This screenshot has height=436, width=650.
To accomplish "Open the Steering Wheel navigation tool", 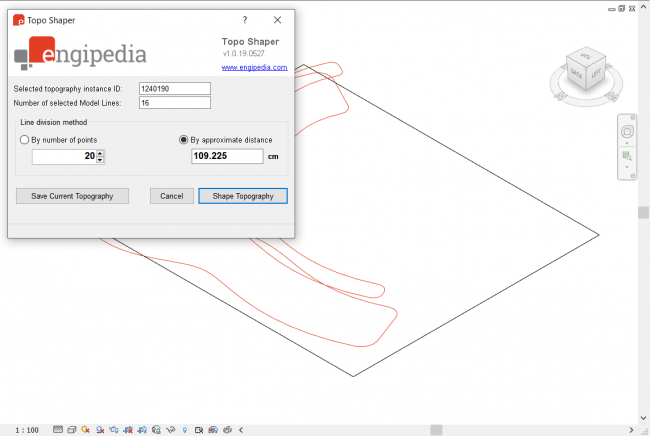I will [627, 132].
